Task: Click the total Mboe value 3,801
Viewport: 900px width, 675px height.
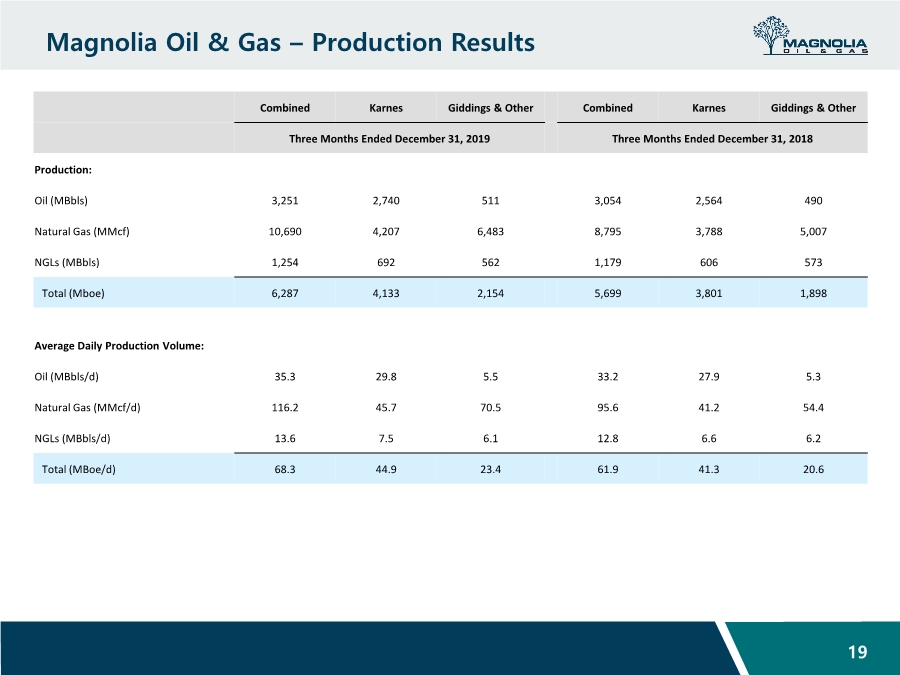Action: (x=709, y=293)
